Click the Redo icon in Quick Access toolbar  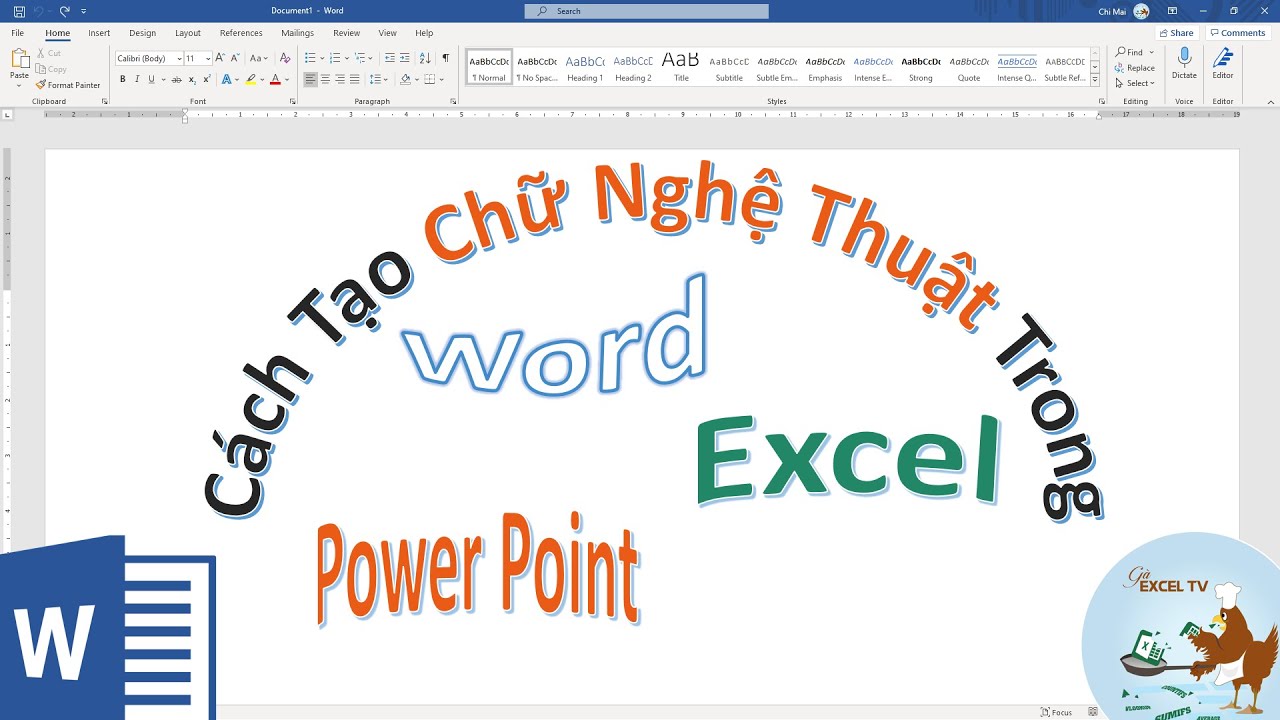[x=64, y=11]
